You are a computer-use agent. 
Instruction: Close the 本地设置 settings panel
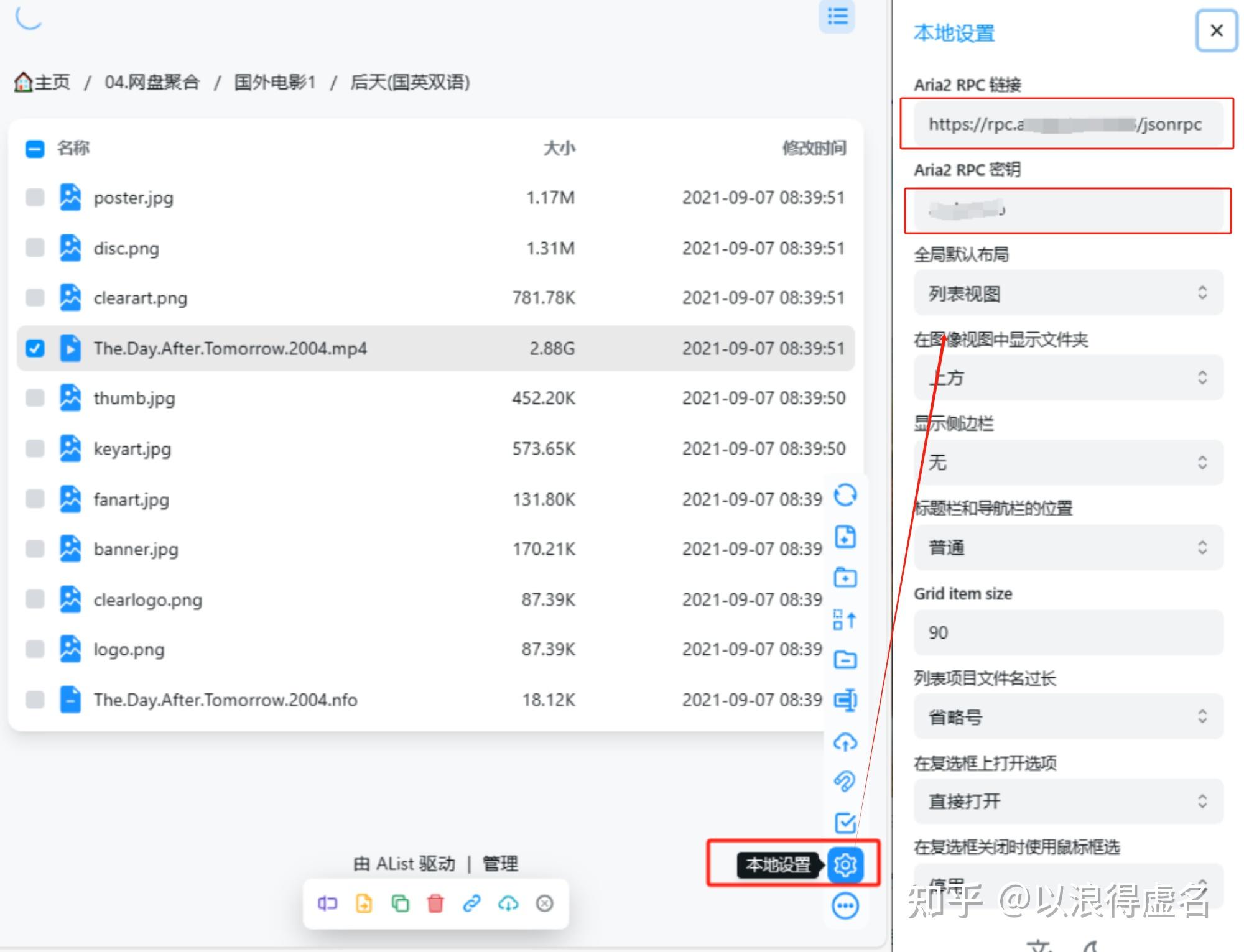coord(1215,31)
